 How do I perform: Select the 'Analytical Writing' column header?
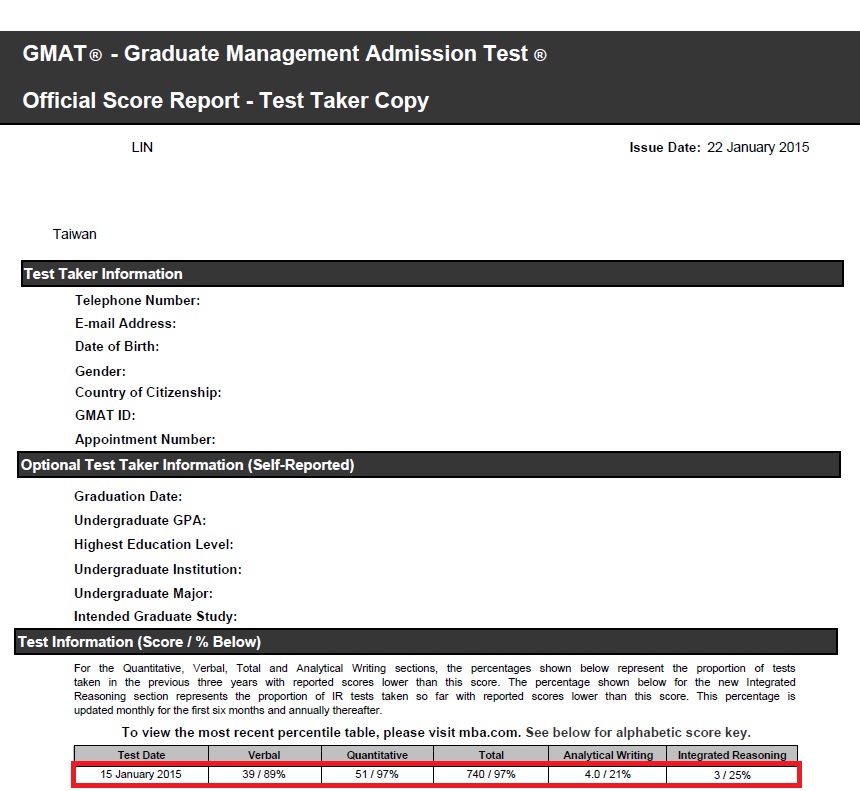[x=608, y=755]
